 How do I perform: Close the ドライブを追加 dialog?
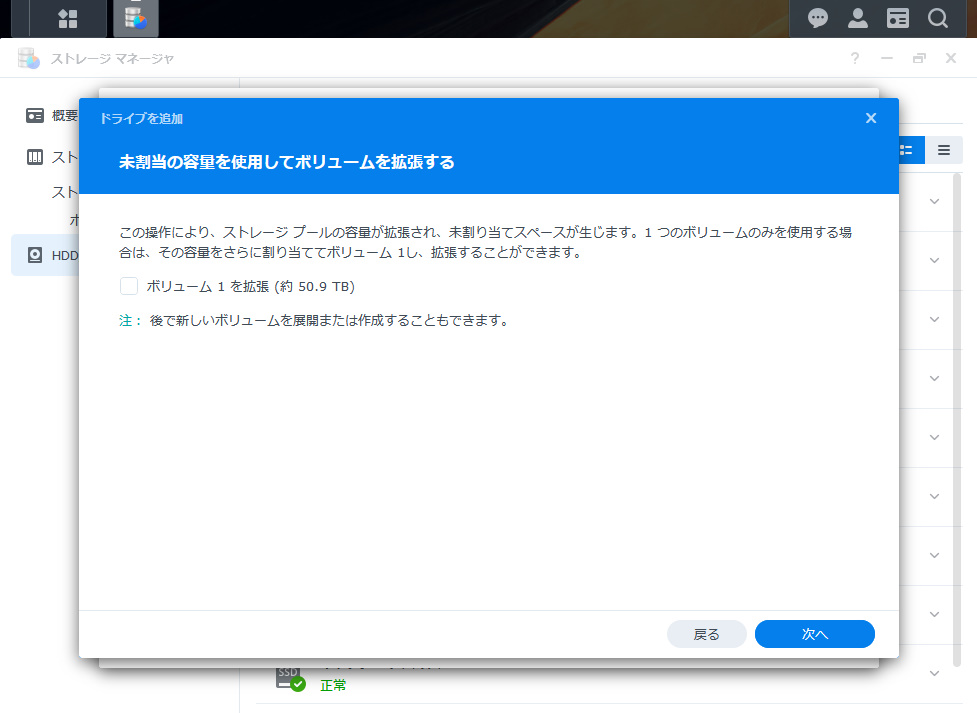click(871, 118)
